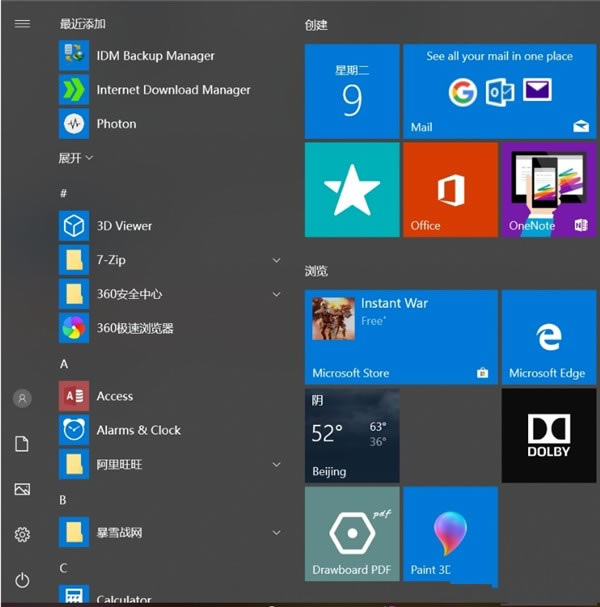Viewport: 600px width, 607px height.
Task: Expand the 360安全中心 folder
Action: click(x=276, y=294)
